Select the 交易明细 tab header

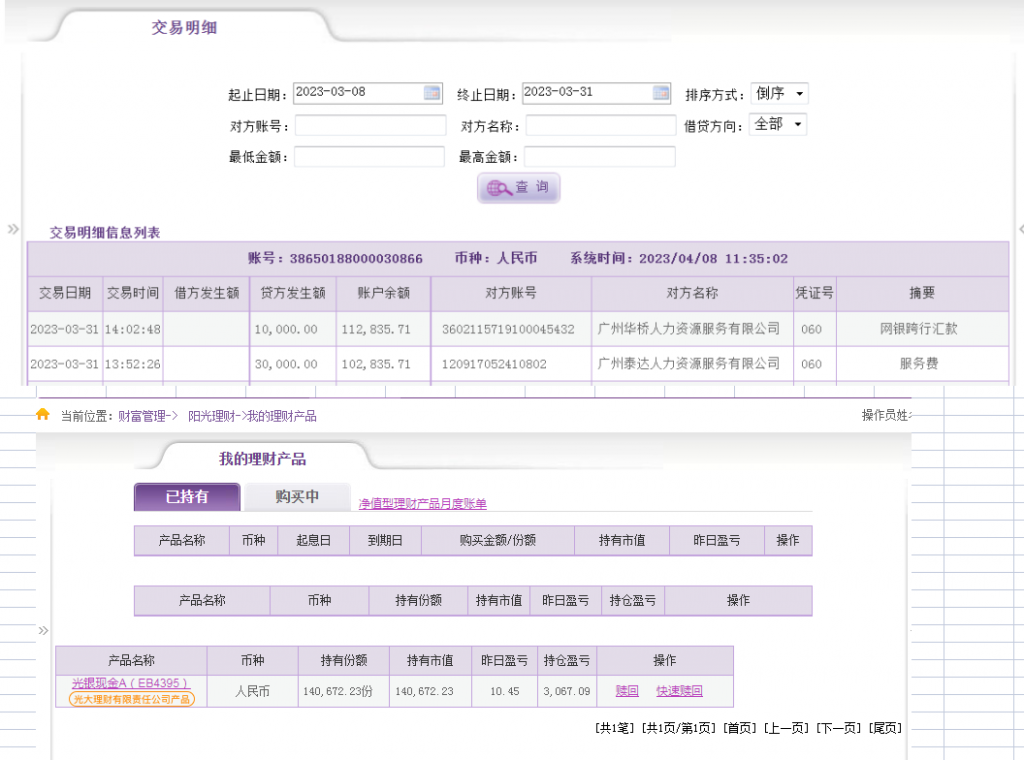coord(184,27)
